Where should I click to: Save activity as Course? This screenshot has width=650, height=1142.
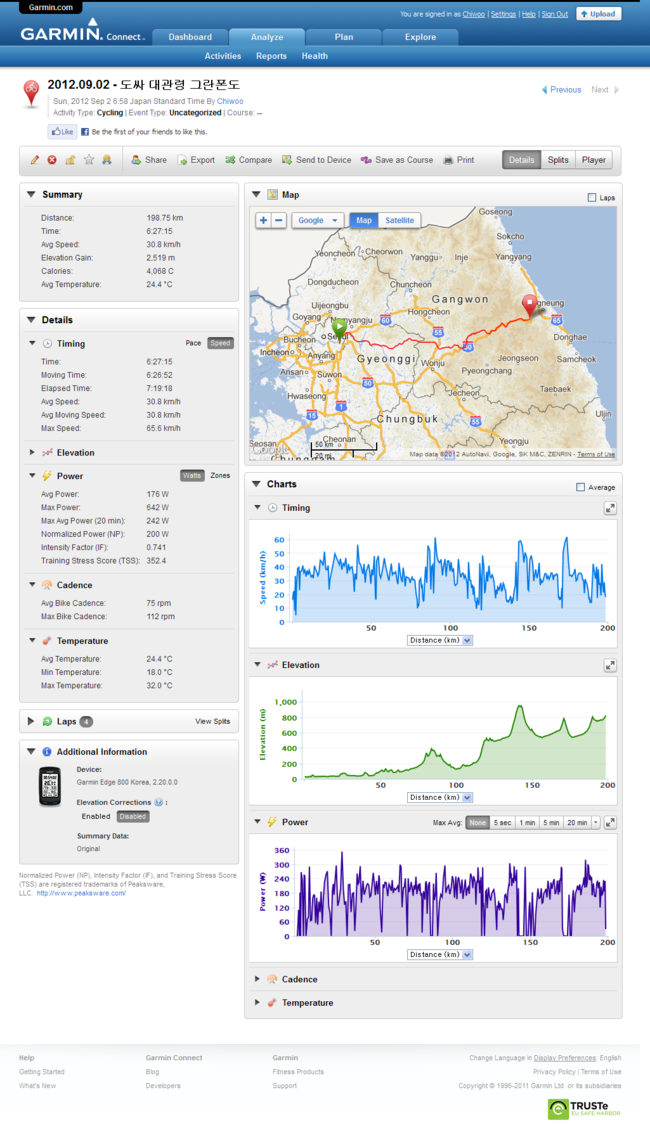tap(396, 160)
